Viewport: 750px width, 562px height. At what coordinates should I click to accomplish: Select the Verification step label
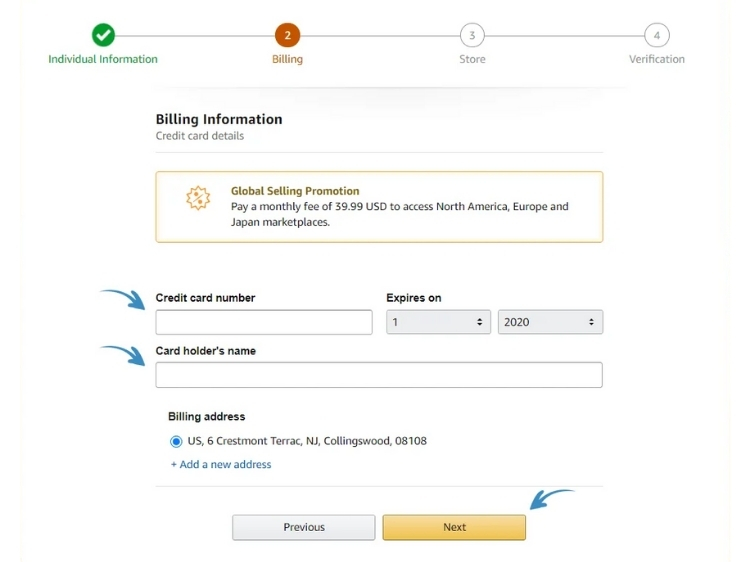pos(657,59)
